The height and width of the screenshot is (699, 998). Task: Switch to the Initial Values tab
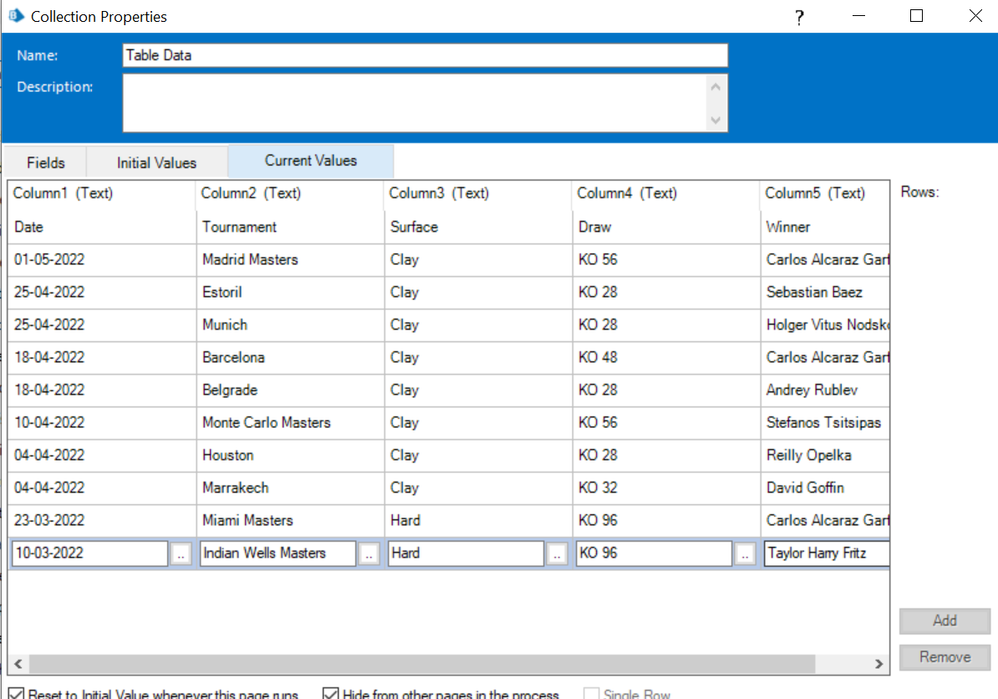point(157,162)
